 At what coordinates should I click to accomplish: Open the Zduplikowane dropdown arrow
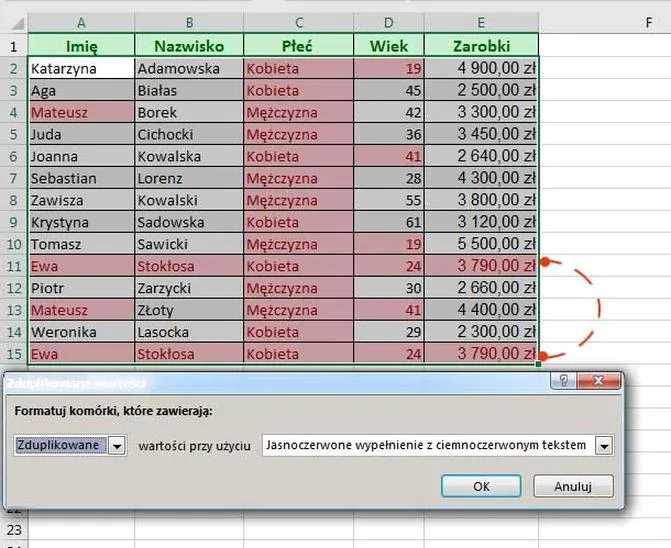click(x=117, y=446)
